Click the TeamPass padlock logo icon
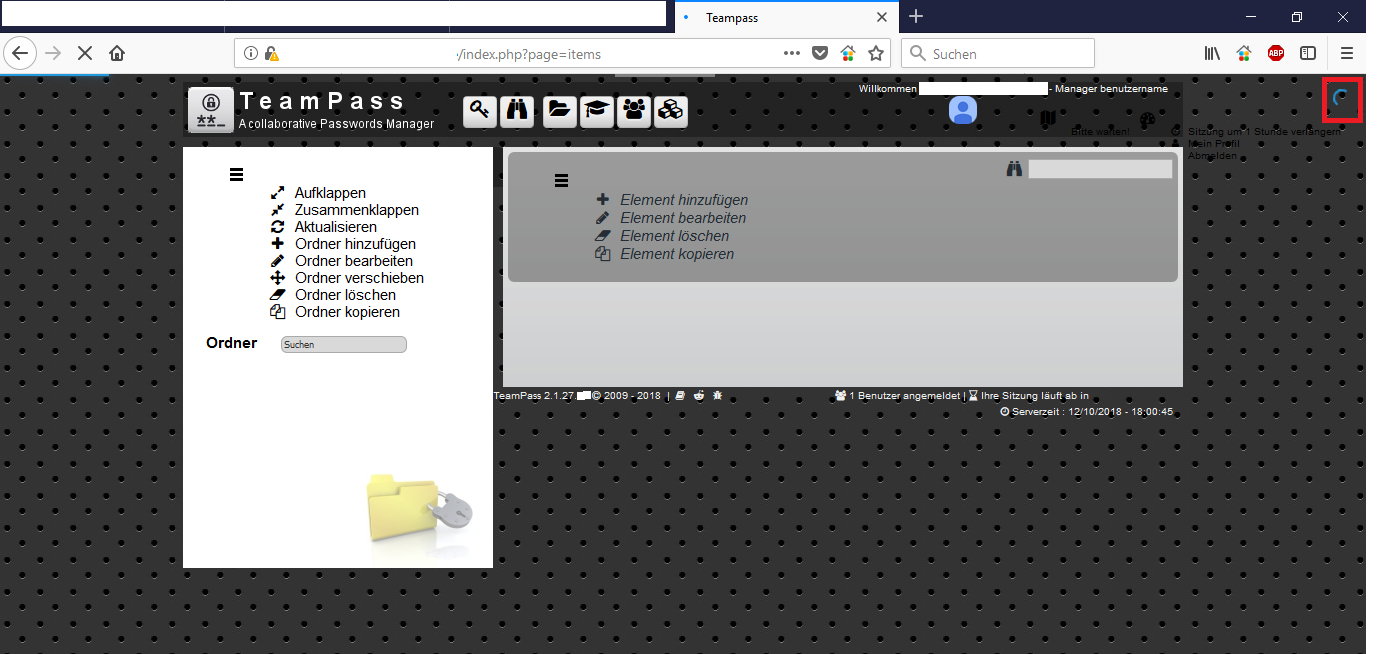 (x=210, y=111)
